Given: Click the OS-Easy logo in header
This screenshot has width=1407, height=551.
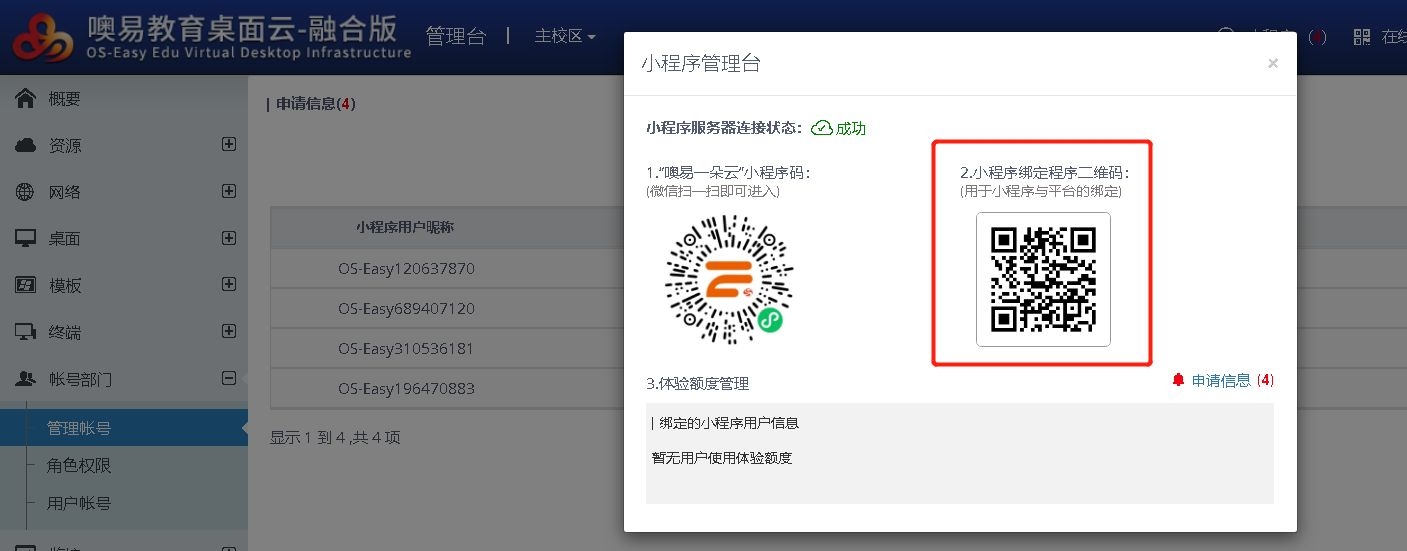Looking at the screenshot, I should 42,38.
